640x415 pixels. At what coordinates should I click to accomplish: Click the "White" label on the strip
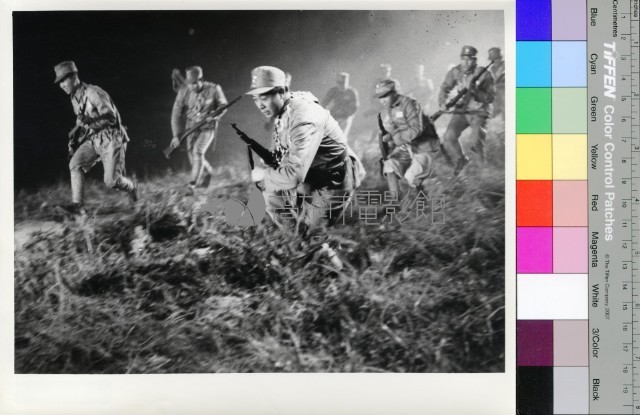pyautogui.click(x=596, y=295)
